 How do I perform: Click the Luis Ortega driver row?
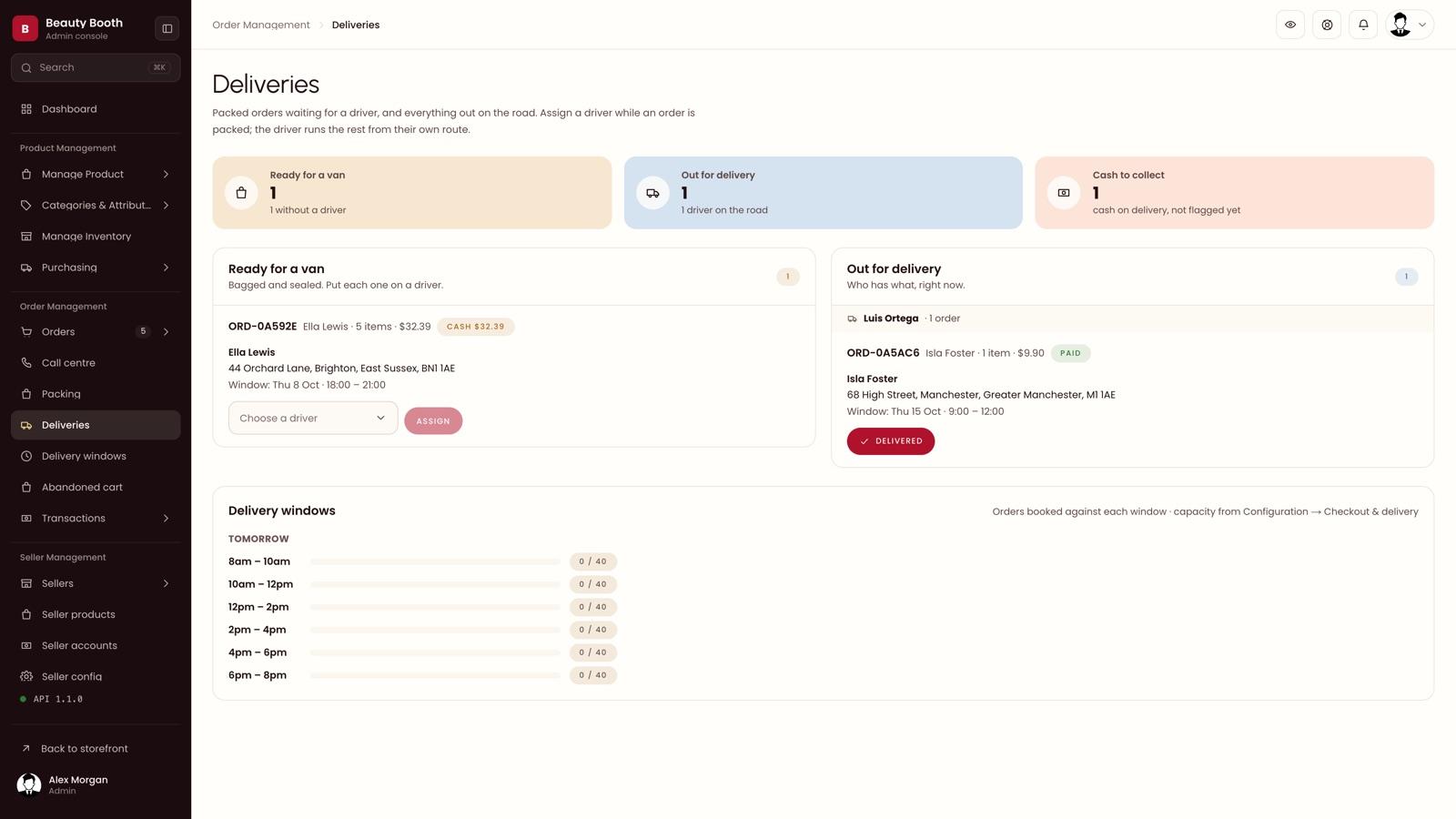point(1132,318)
